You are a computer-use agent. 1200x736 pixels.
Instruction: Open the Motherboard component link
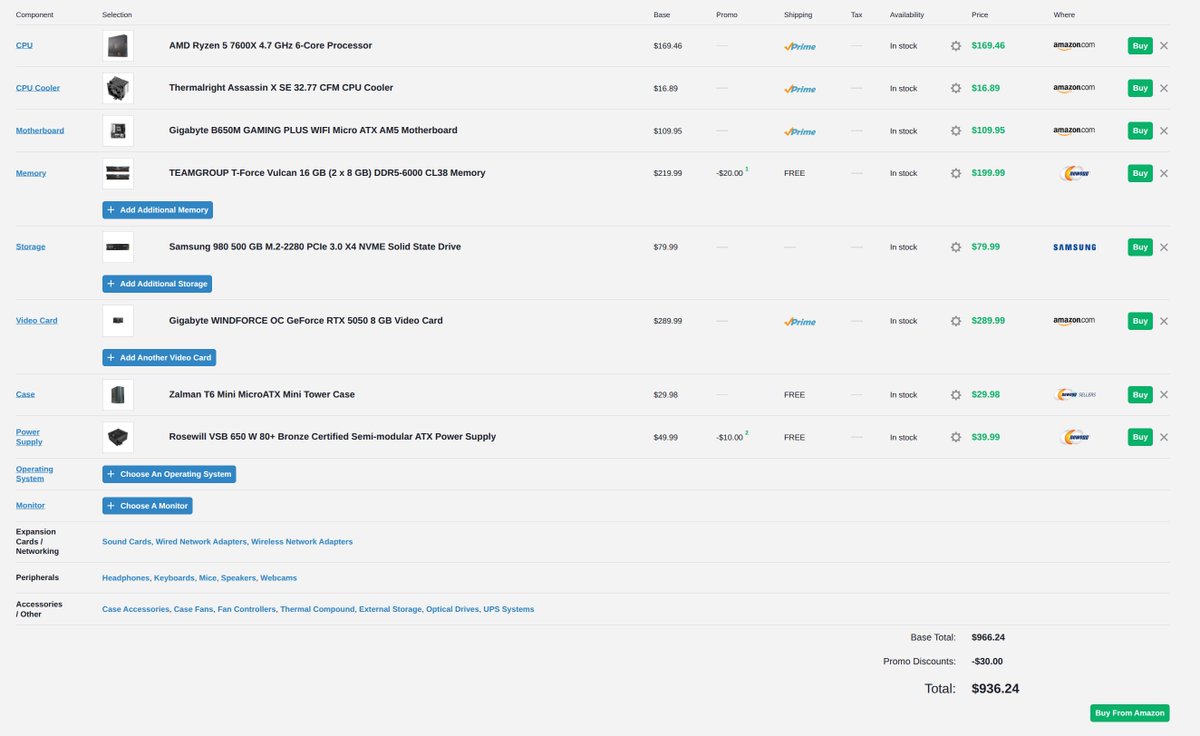tap(40, 131)
